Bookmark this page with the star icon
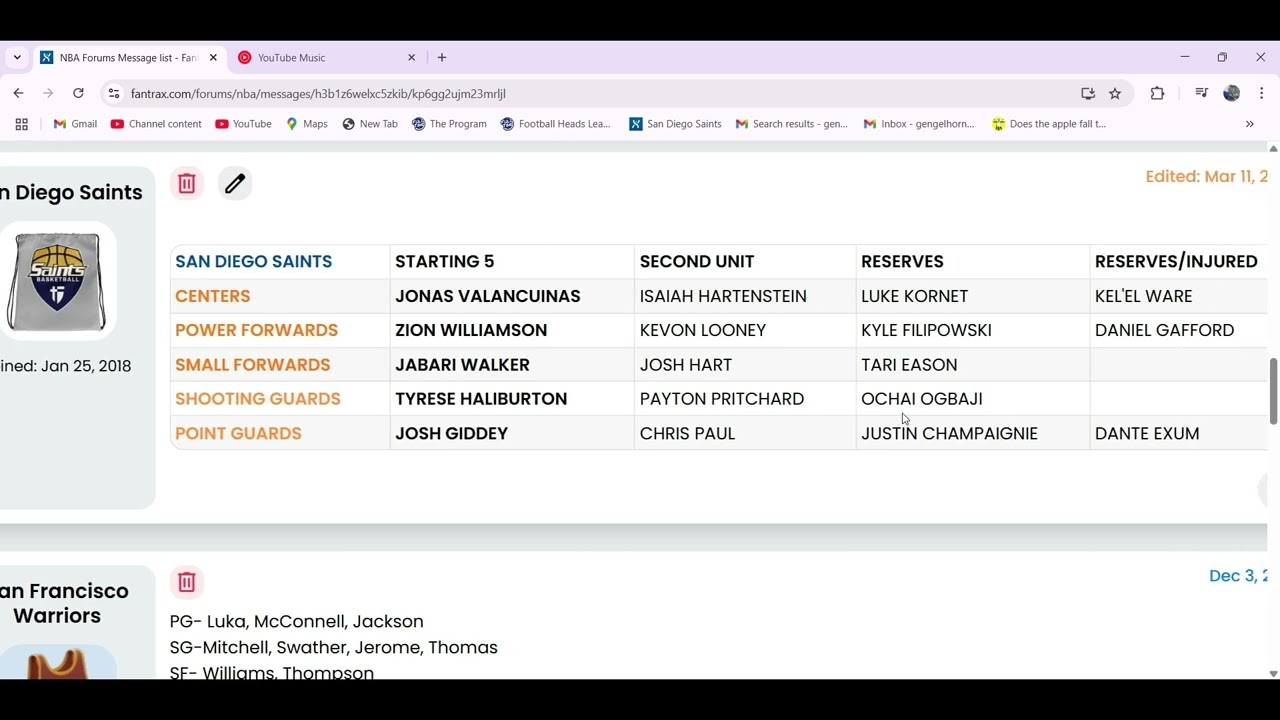This screenshot has height=720, width=1280. click(x=1115, y=93)
